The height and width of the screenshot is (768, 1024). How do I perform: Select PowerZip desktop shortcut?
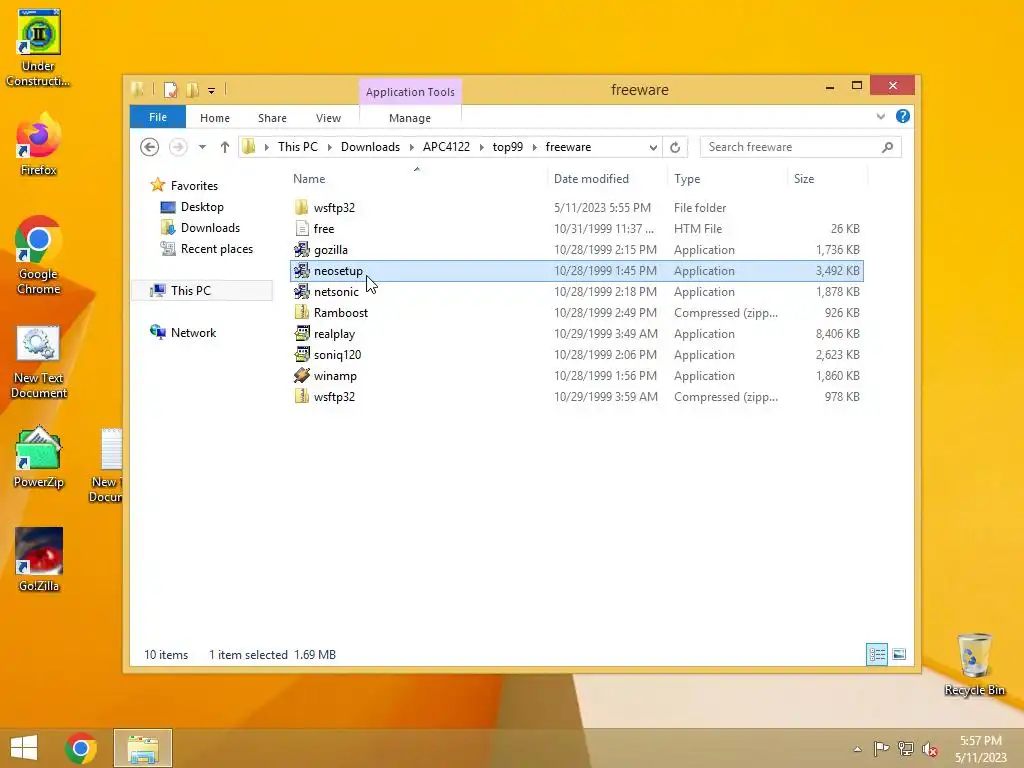coord(39,457)
